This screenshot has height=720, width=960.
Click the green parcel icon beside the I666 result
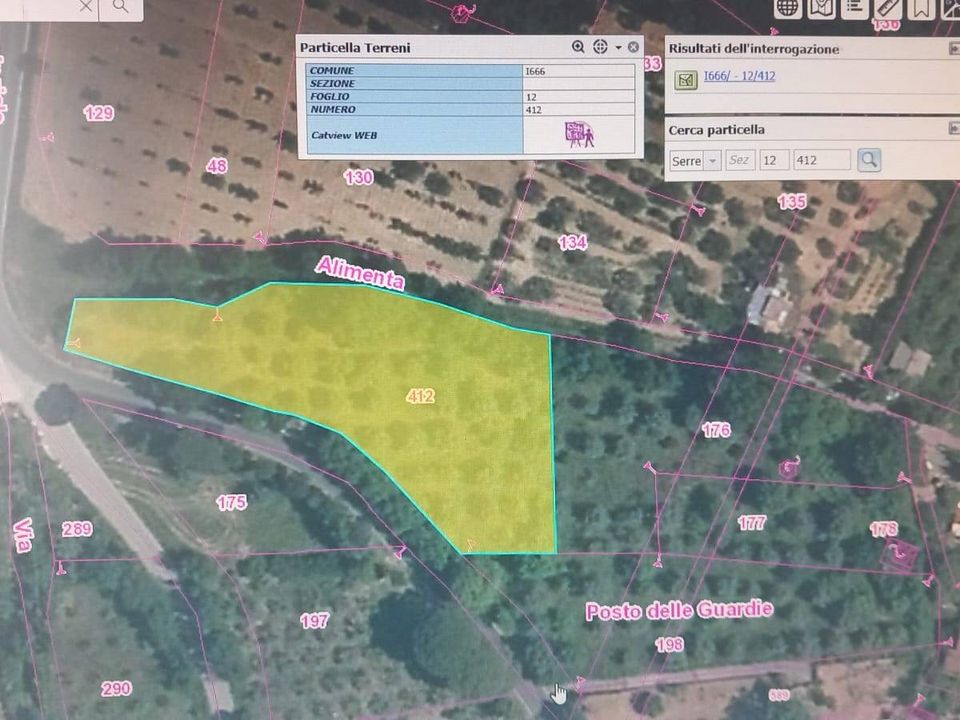[686, 80]
